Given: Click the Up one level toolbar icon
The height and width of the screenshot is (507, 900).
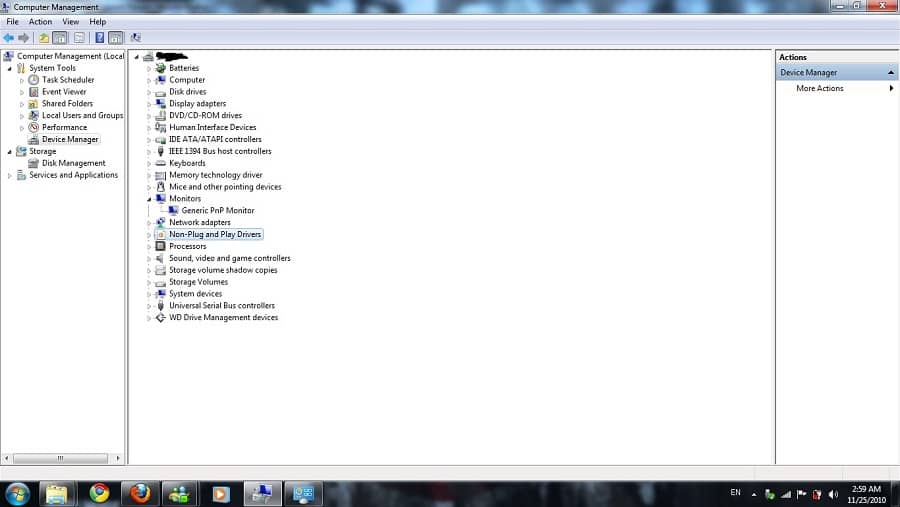Looking at the screenshot, I should tap(44, 38).
